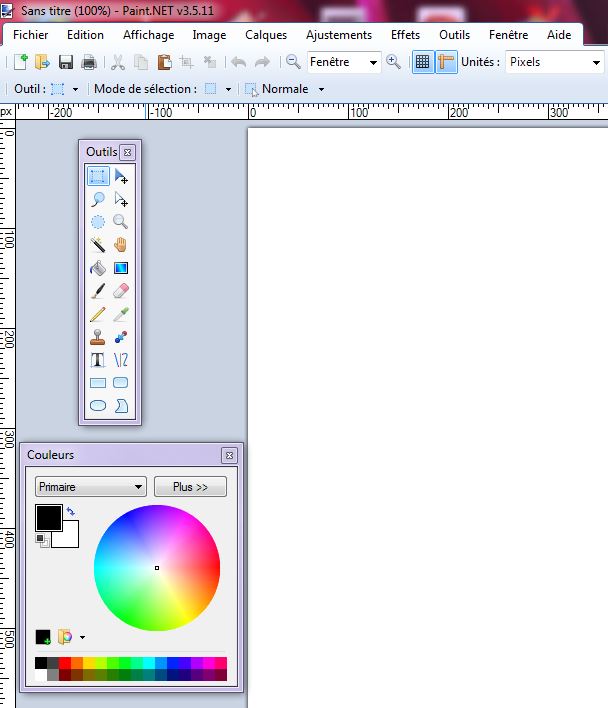Screen dimensions: 608x708
Task: Open the Primaire color dropdown
Action: coord(91,487)
